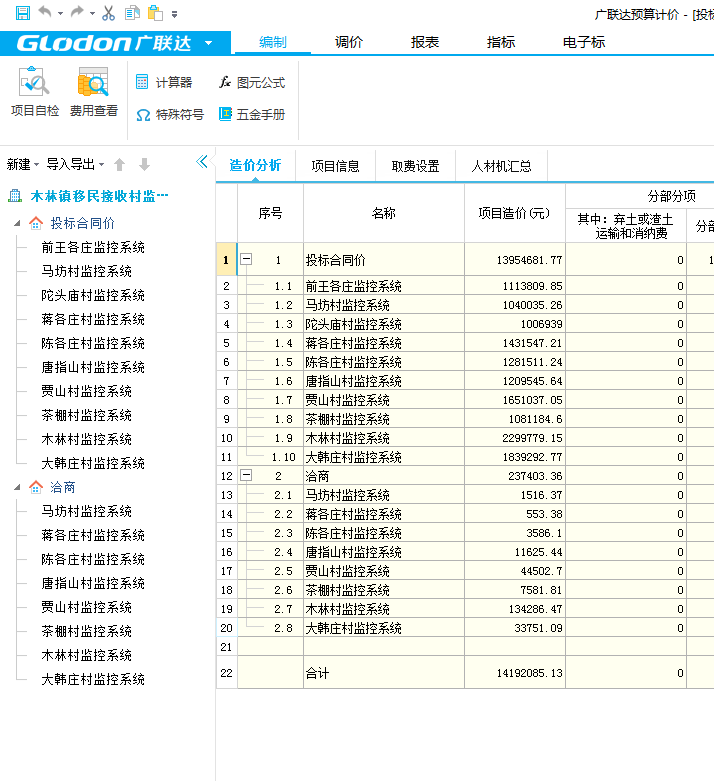
Task: Switch to the 编制 ribbon tab
Action: click(273, 42)
